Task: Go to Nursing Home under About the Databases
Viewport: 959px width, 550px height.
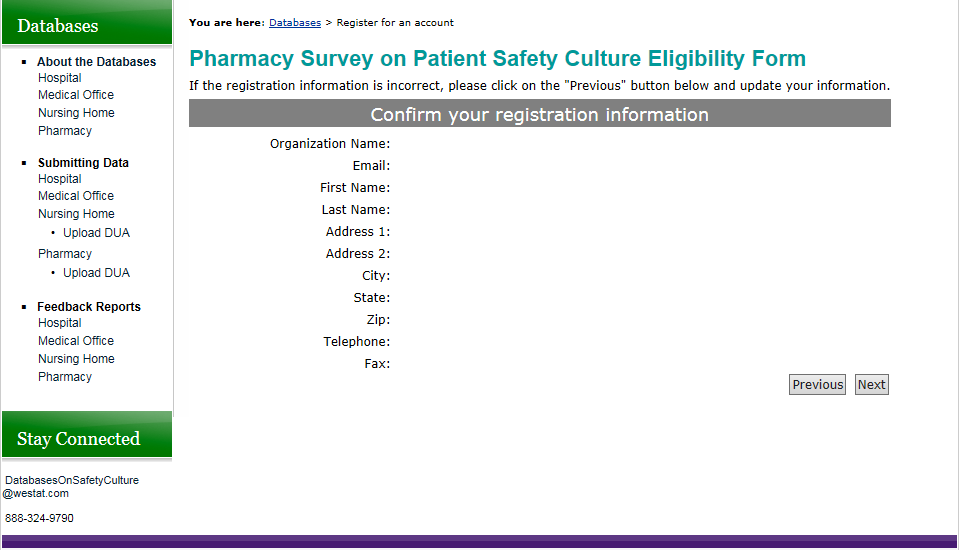Action: point(76,113)
